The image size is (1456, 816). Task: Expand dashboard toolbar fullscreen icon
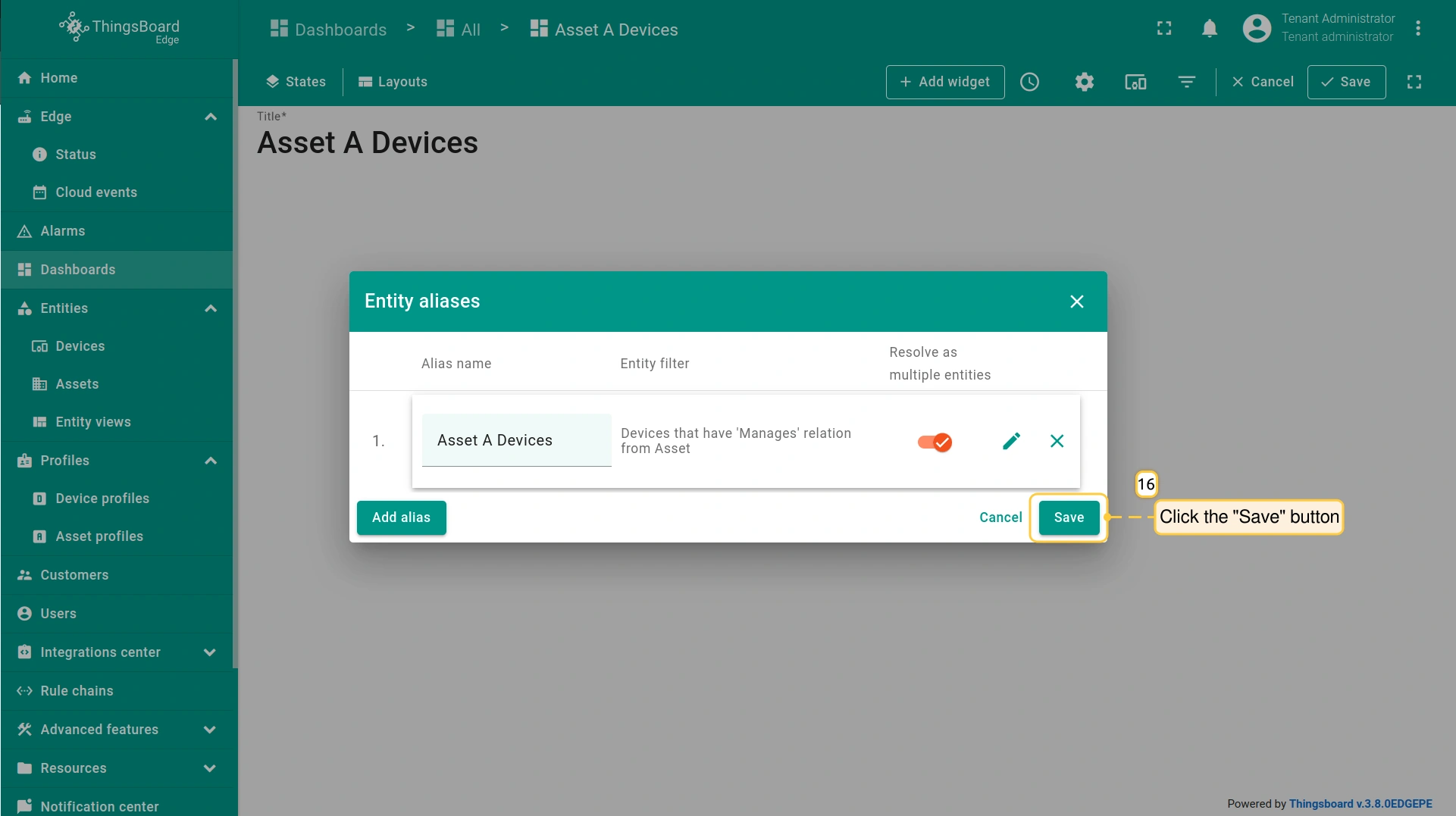[1414, 82]
